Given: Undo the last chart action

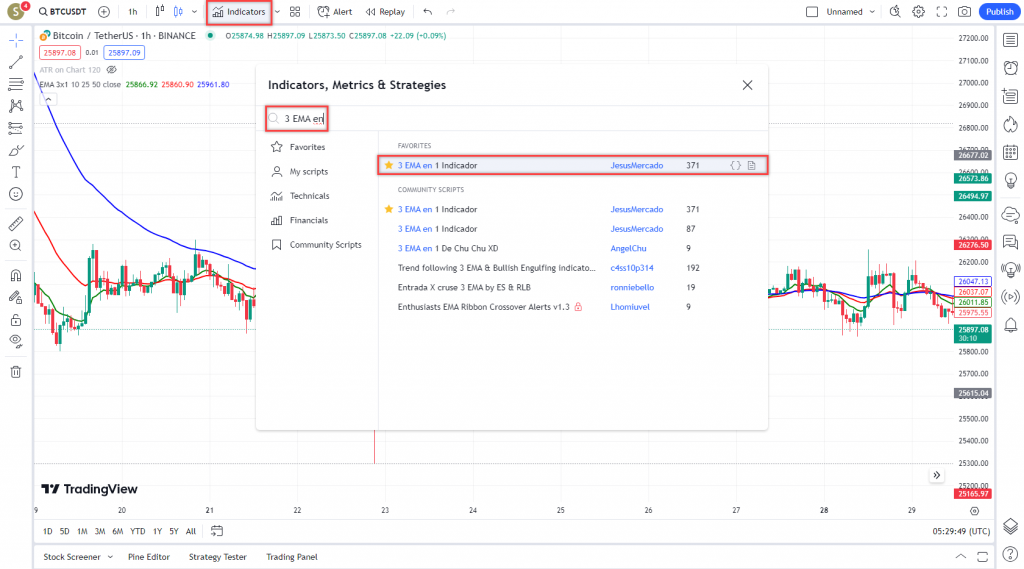Looking at the screenshot, I should click(x=428, y=12).
